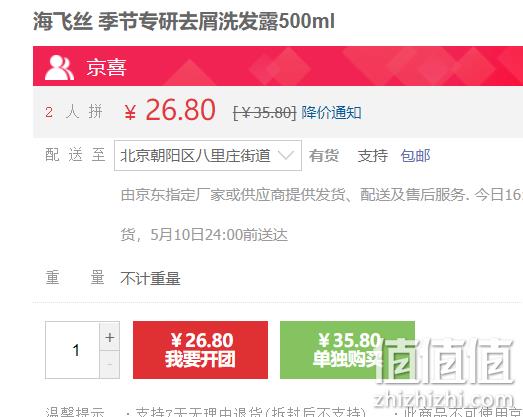Viewport: 523px width, 417px height.
Task: Click the 包邮 free shipping link
Action: pyautogui.click(x=415, y=155)
